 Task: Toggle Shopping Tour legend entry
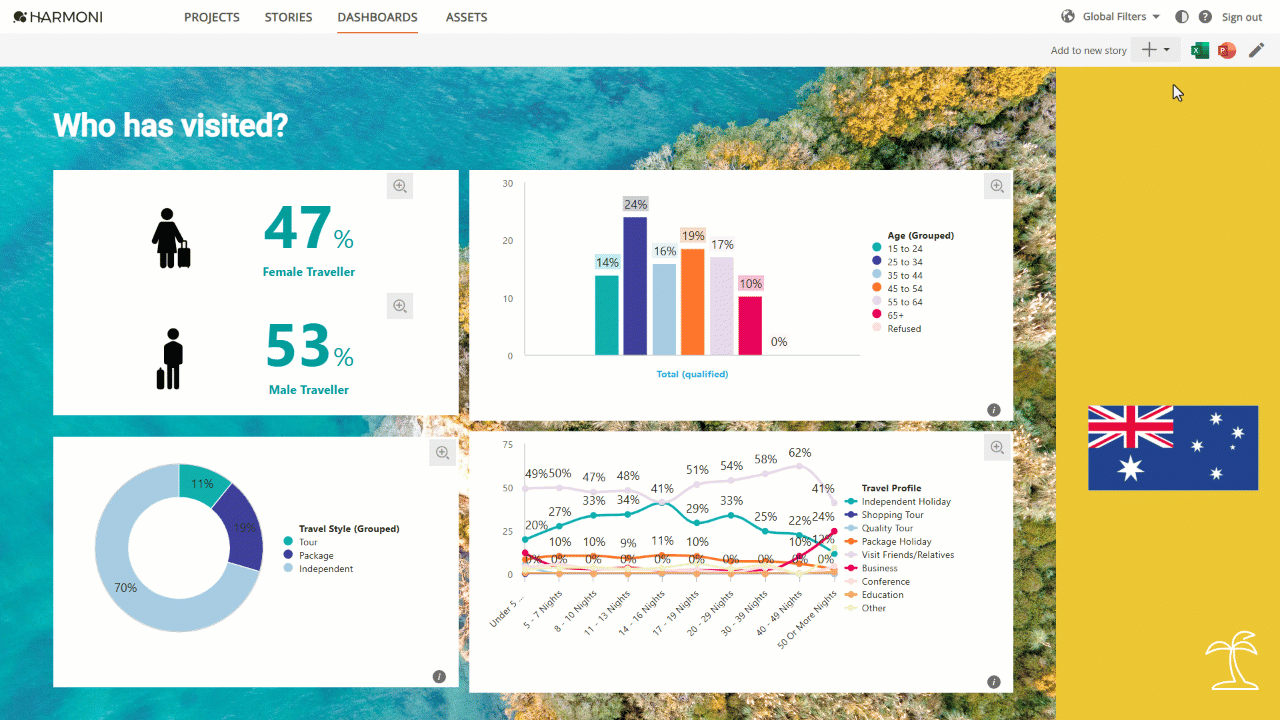[x=885, y=515]
